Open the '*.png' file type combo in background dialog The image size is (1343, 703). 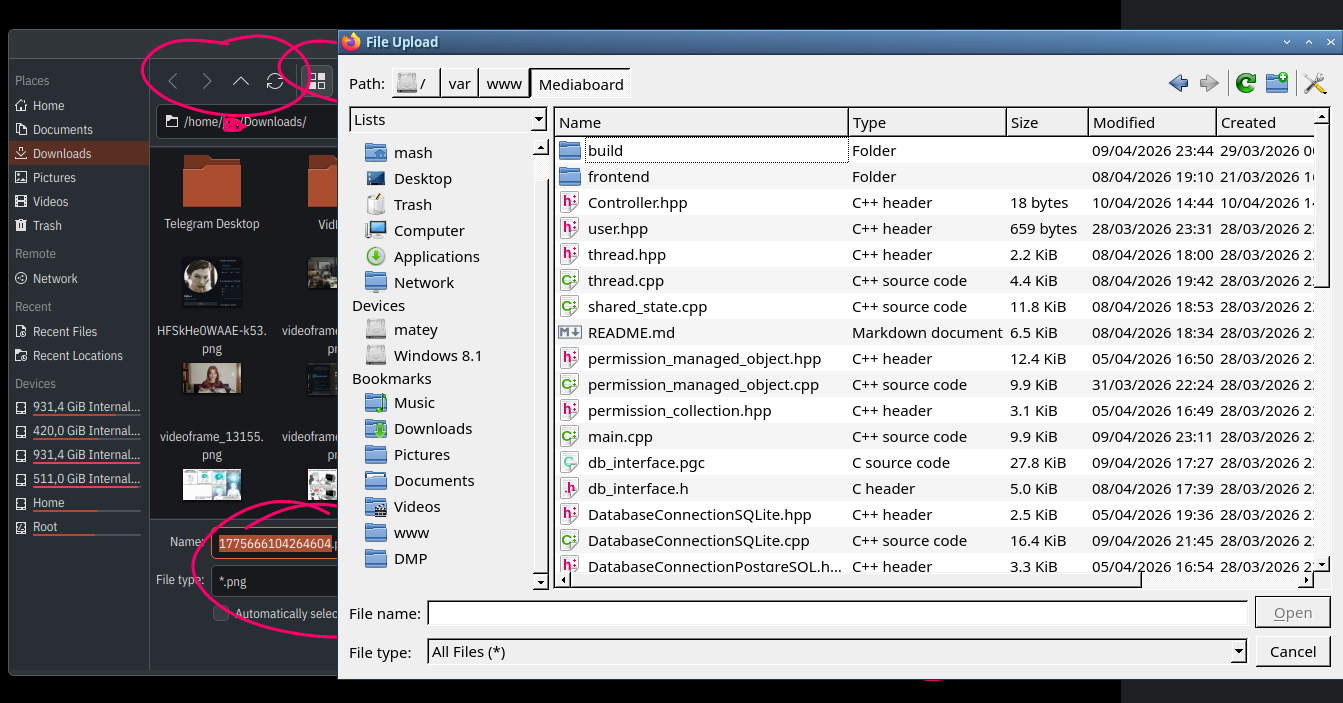click(x=275, y=580)
